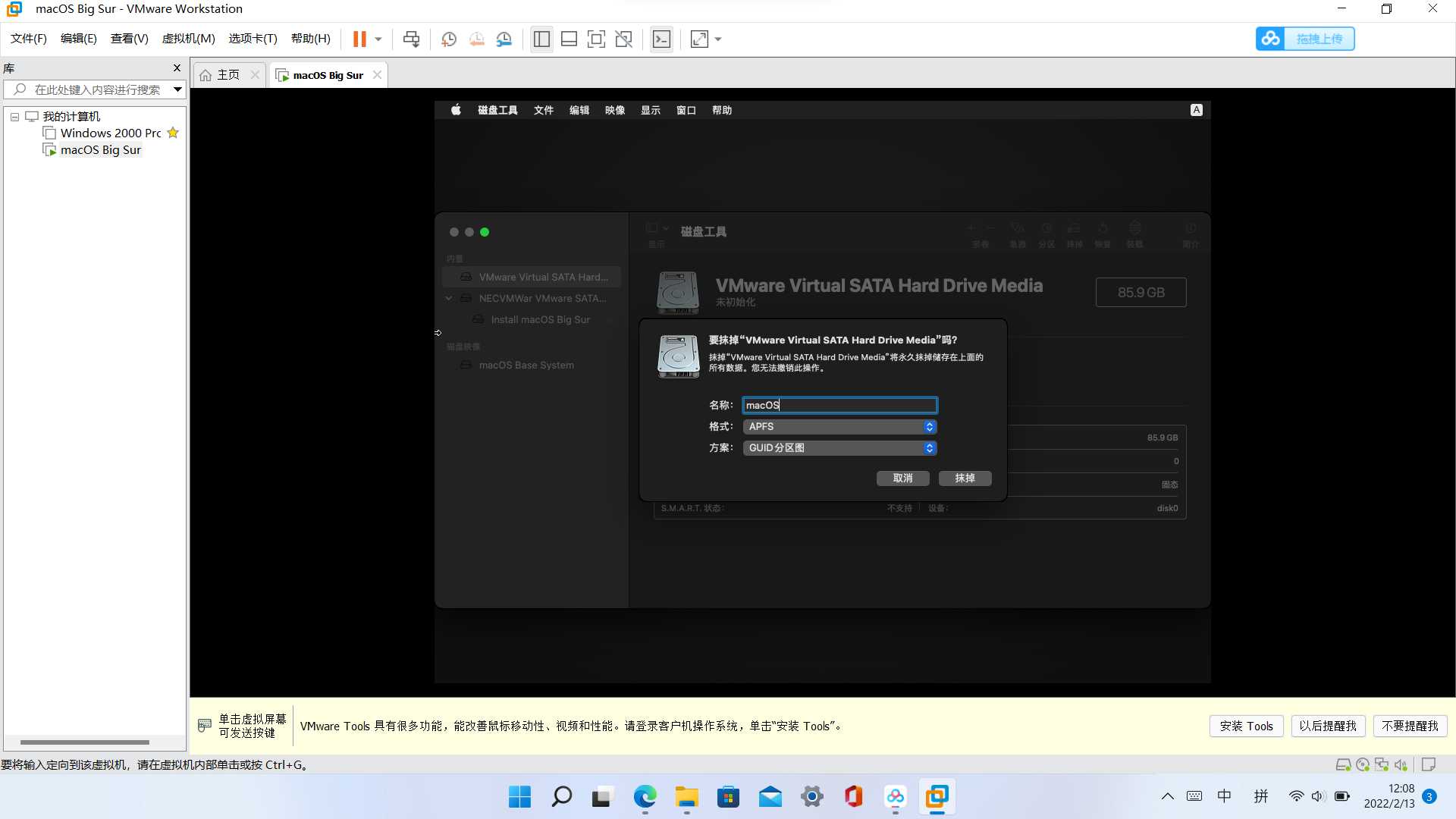Switch to the 主页 tab

(227, 75)
